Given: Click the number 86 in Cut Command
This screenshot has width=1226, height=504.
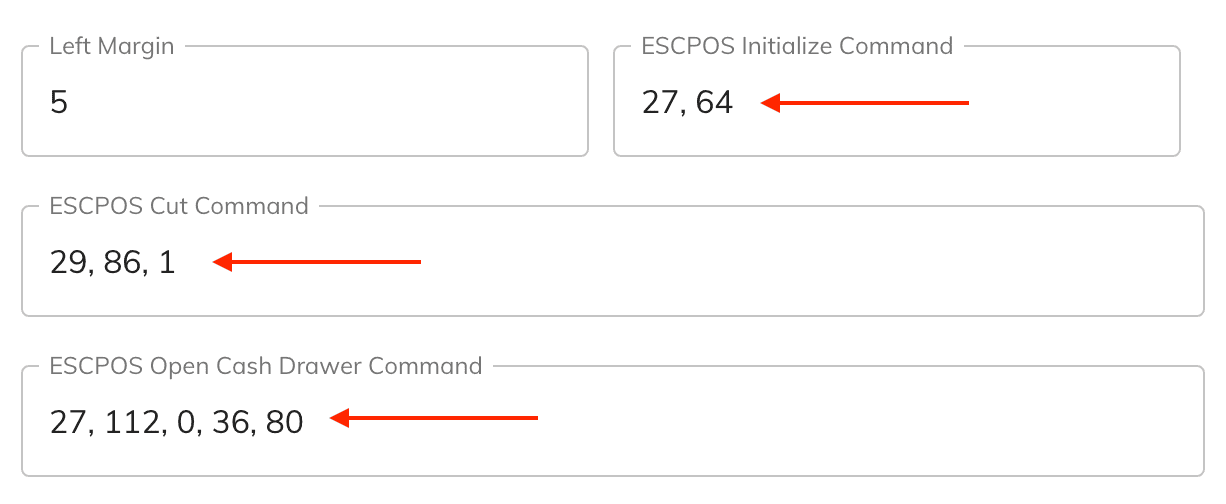Looking at the screenshot, I should 122,262.
